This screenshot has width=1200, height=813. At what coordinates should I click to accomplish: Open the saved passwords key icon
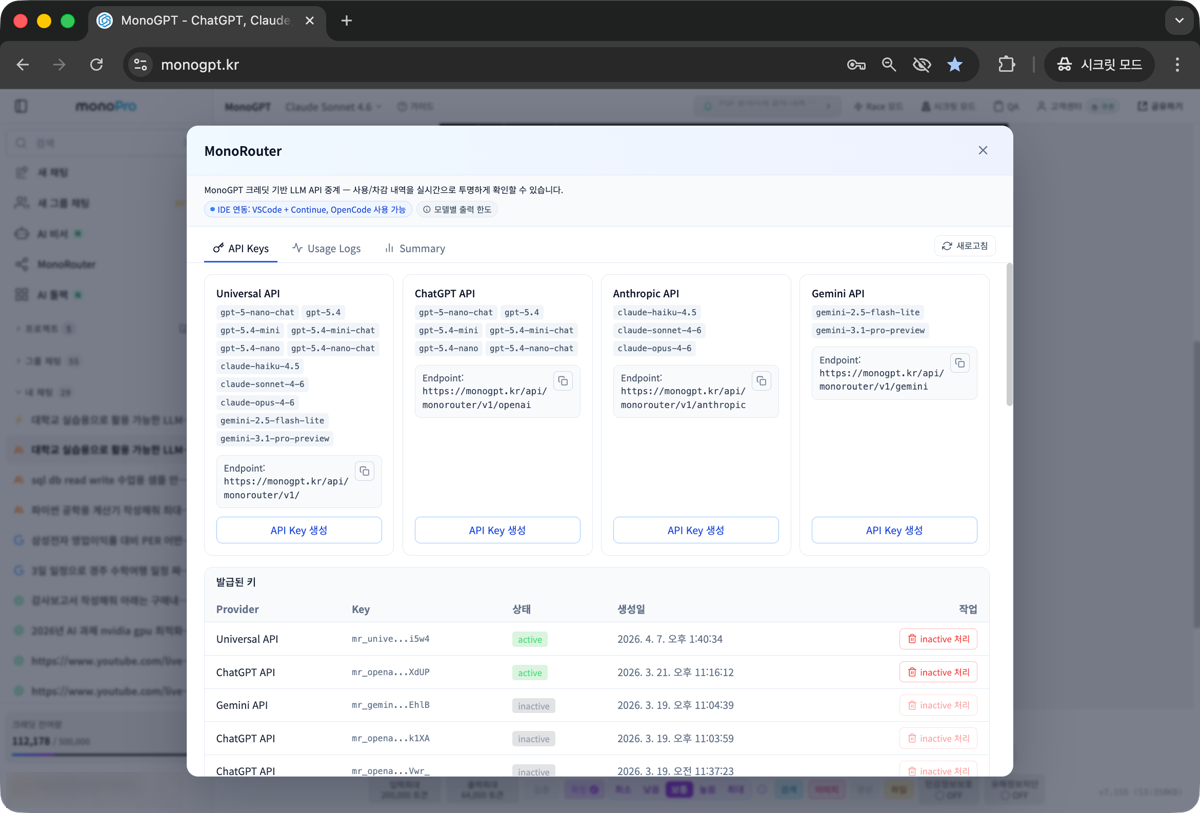856,65
